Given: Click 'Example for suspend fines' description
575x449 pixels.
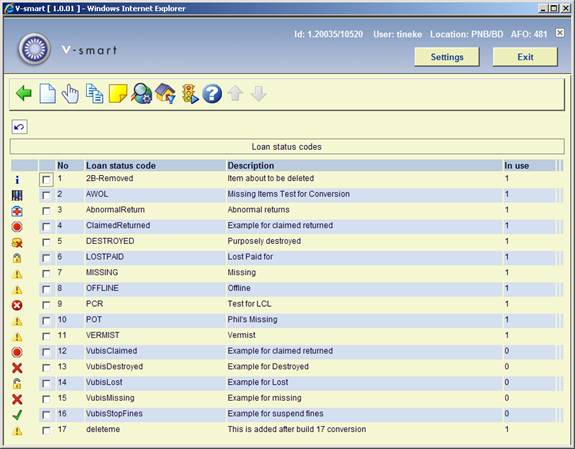Looking at the screenshot, I should [x=275, y=413].
